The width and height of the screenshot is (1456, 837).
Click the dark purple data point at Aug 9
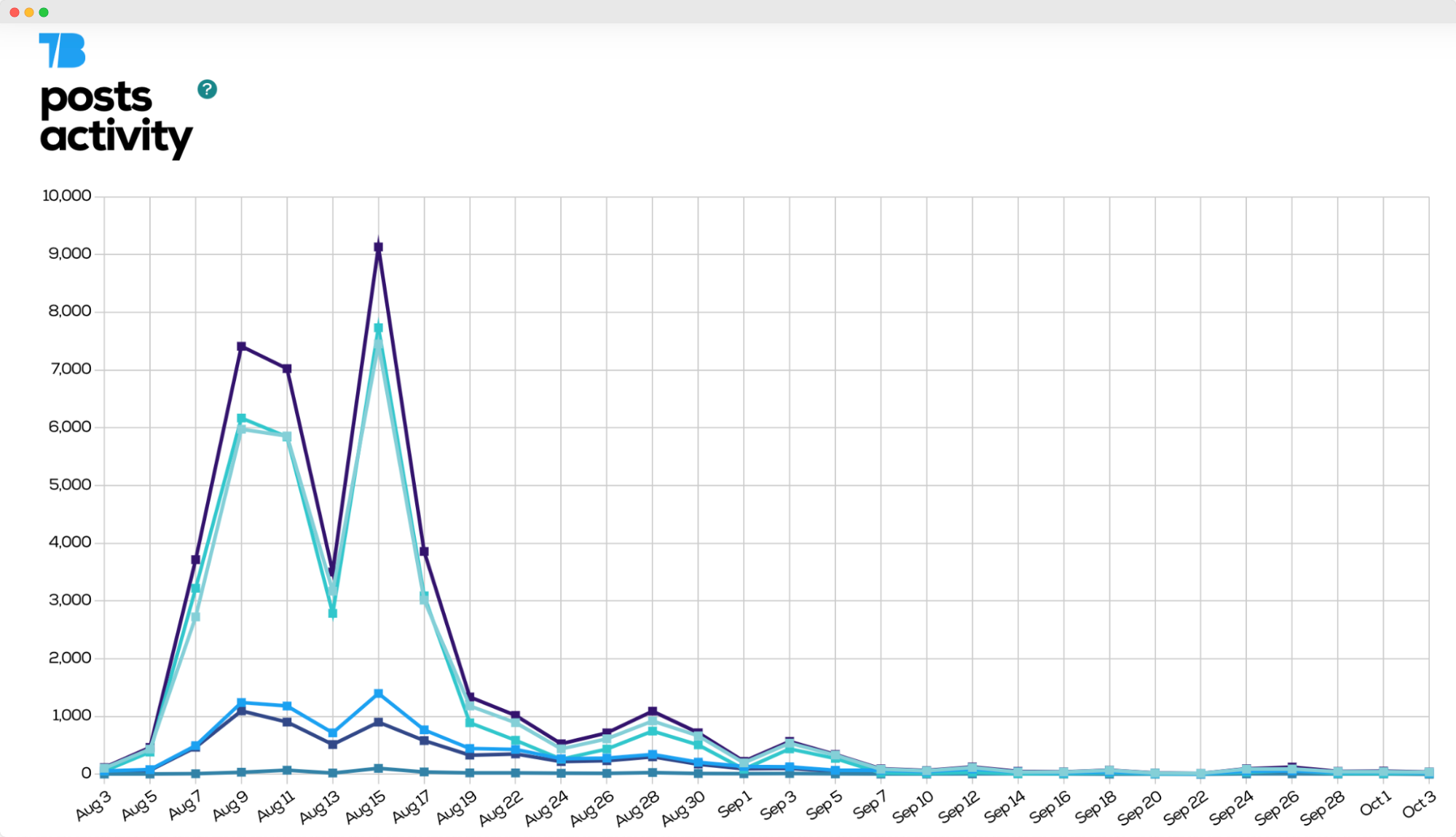241,346
